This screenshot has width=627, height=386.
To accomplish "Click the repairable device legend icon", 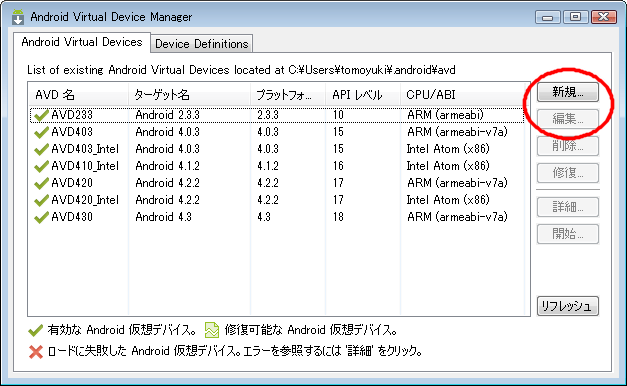I will coord(212,330).
